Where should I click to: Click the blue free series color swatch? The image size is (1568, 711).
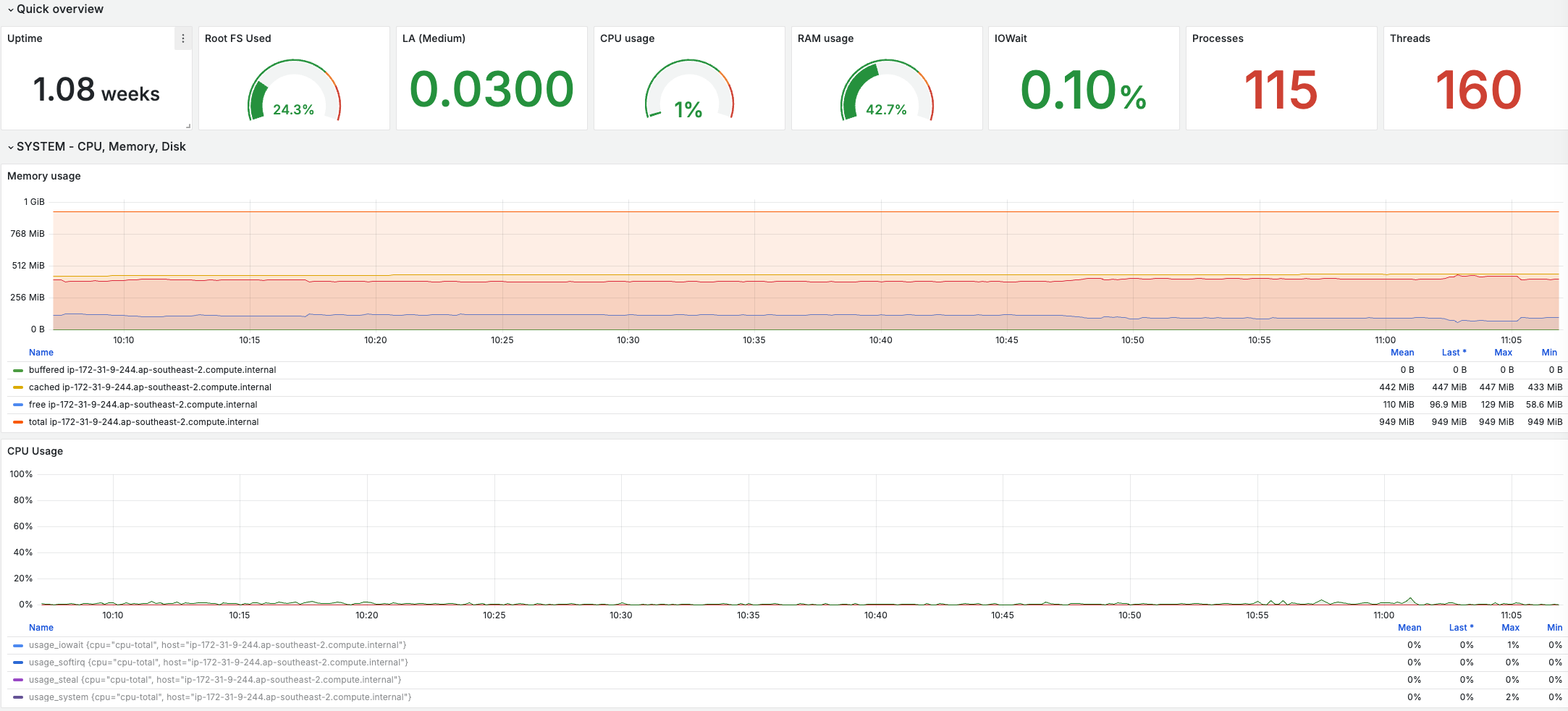click(x=18, y=405)
